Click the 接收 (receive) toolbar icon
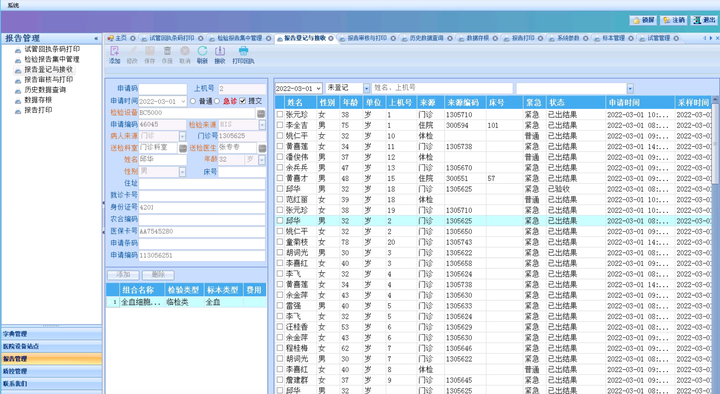This screenshot has width=720, height=394. click(x=220, y=54)
